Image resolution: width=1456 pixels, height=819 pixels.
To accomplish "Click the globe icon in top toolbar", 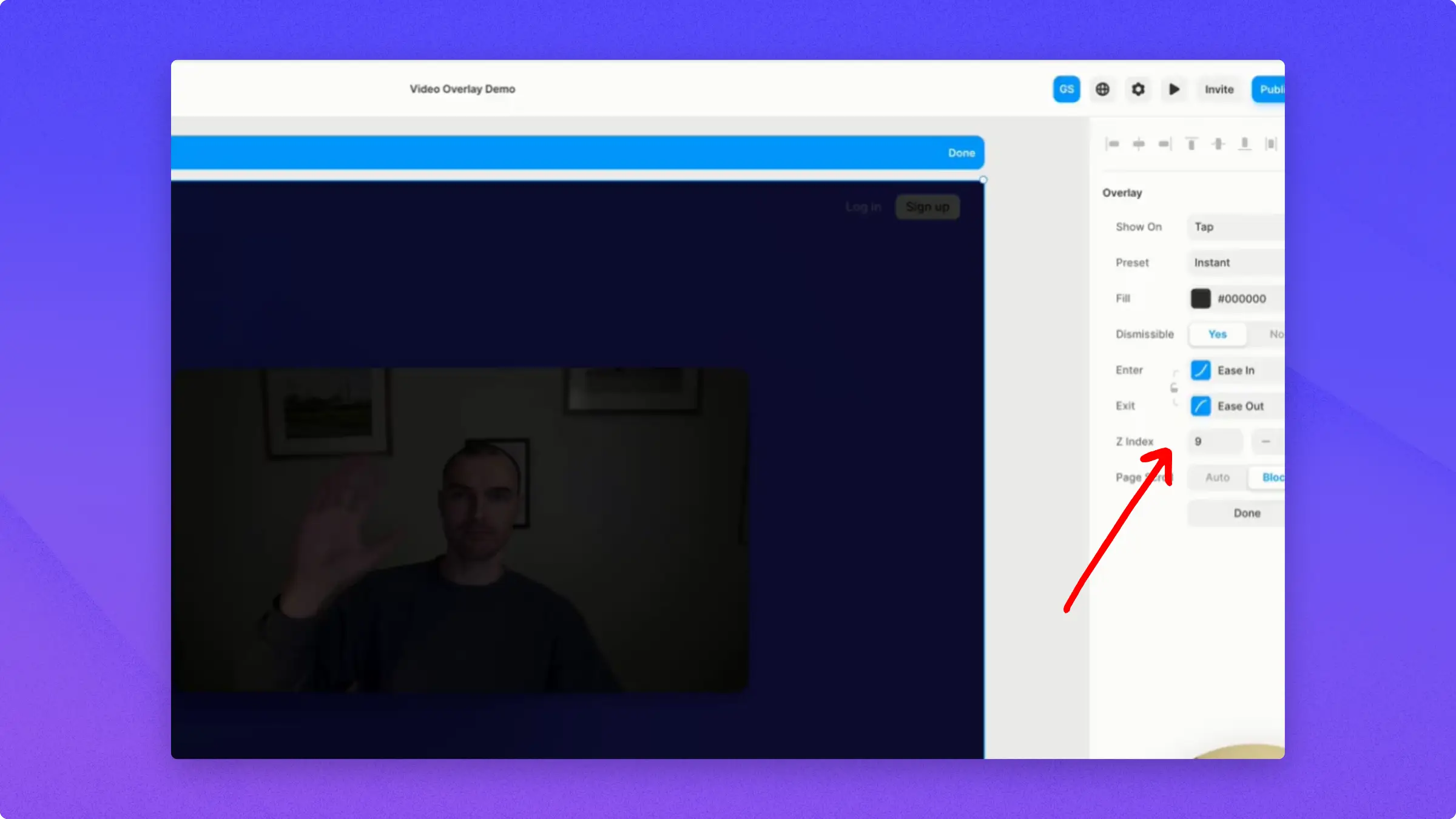I will tap(1102, 89).
